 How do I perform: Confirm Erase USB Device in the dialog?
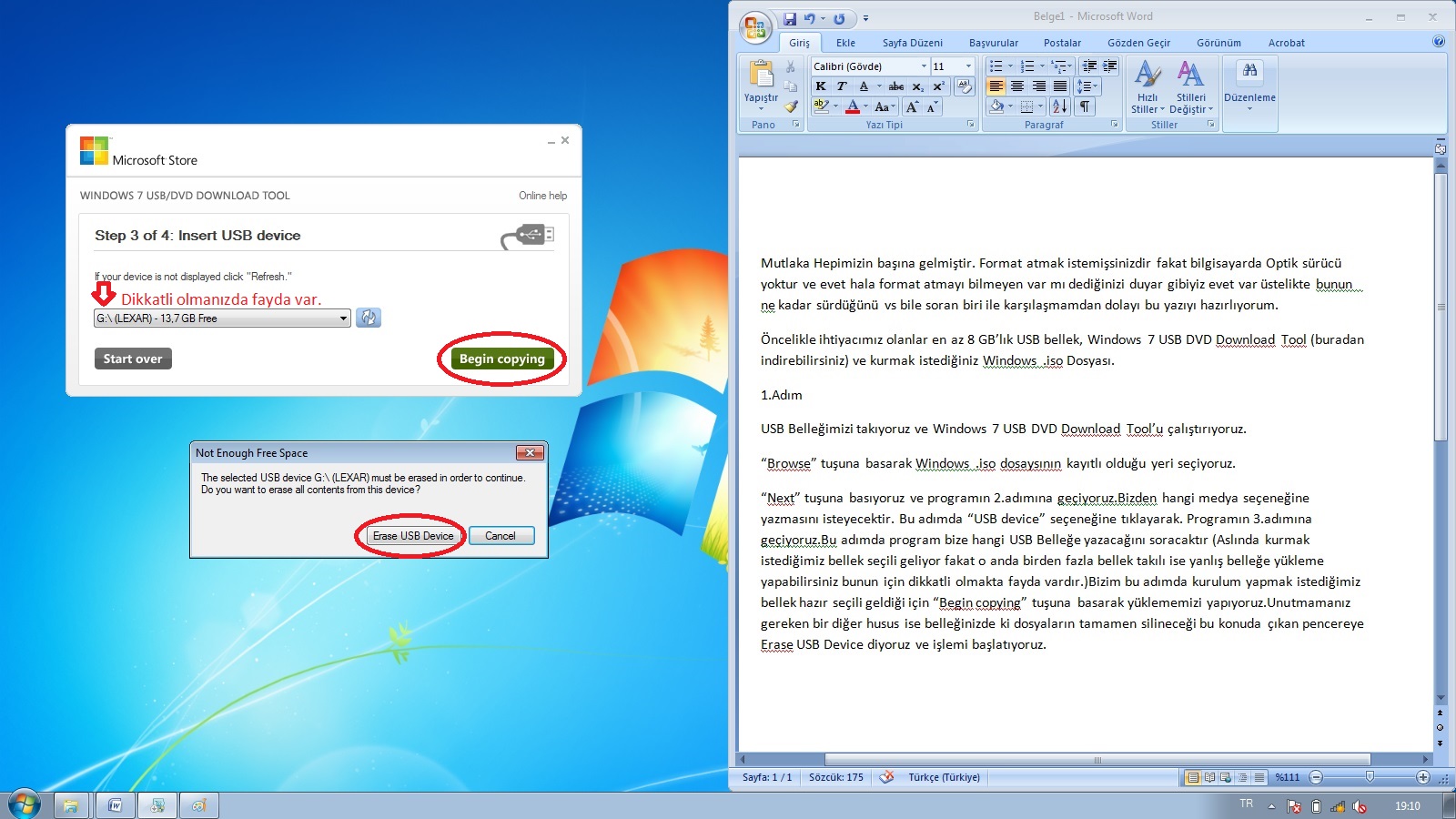coord(413,536)
